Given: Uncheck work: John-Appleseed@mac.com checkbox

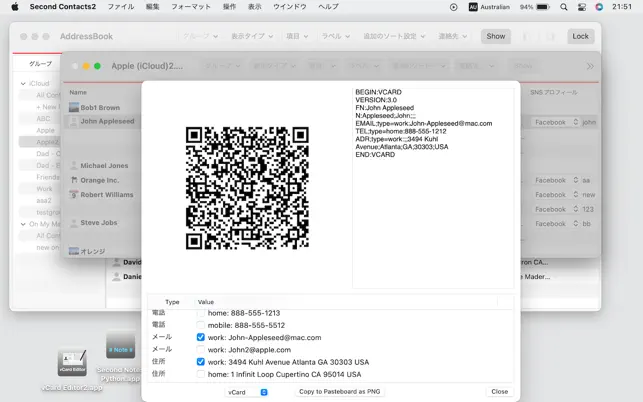Looking at the screenshot, I should tap(201, 337).
